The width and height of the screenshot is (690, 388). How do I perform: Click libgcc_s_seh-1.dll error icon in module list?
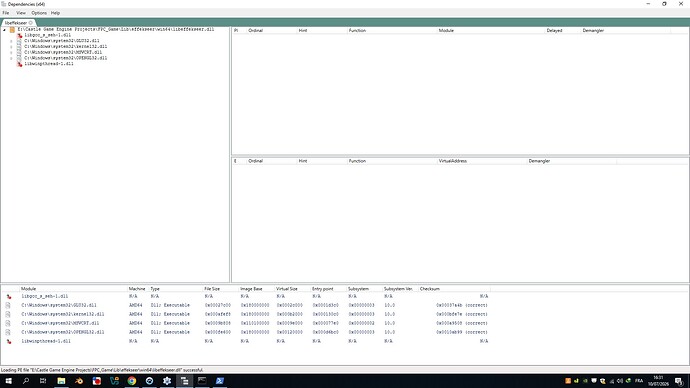8,296
